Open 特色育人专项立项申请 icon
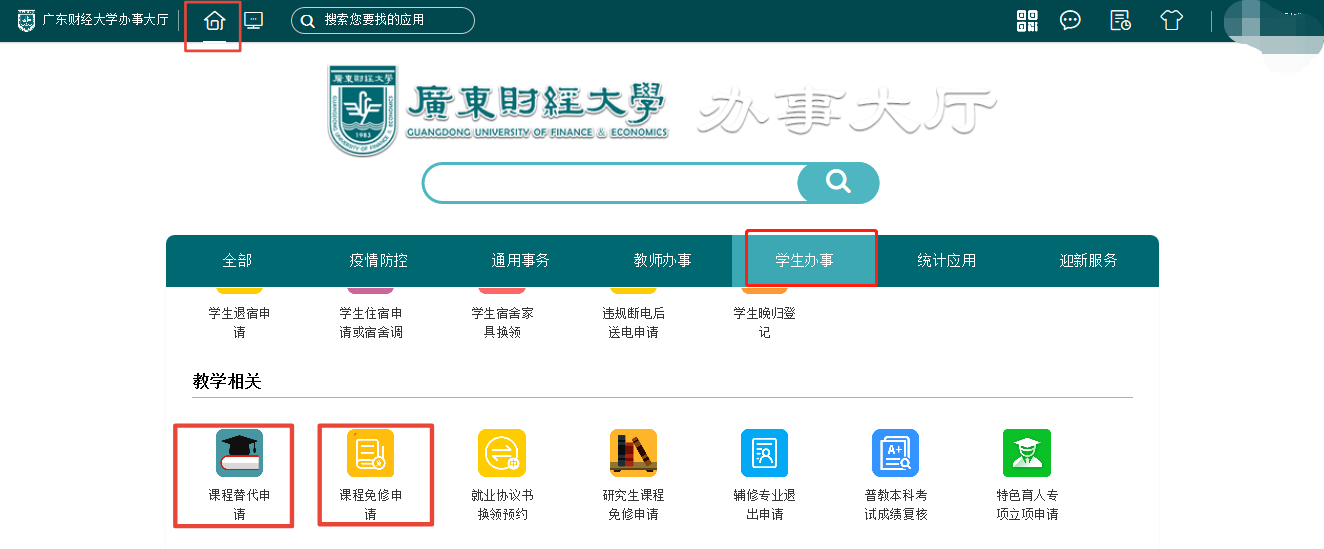Viewport: 1324px width, 549px height. pyautogui.click(x=1027, y=453)
